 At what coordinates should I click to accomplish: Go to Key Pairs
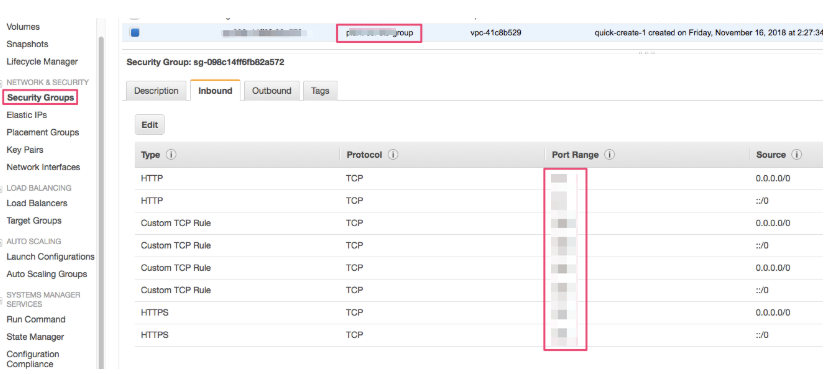25,150
